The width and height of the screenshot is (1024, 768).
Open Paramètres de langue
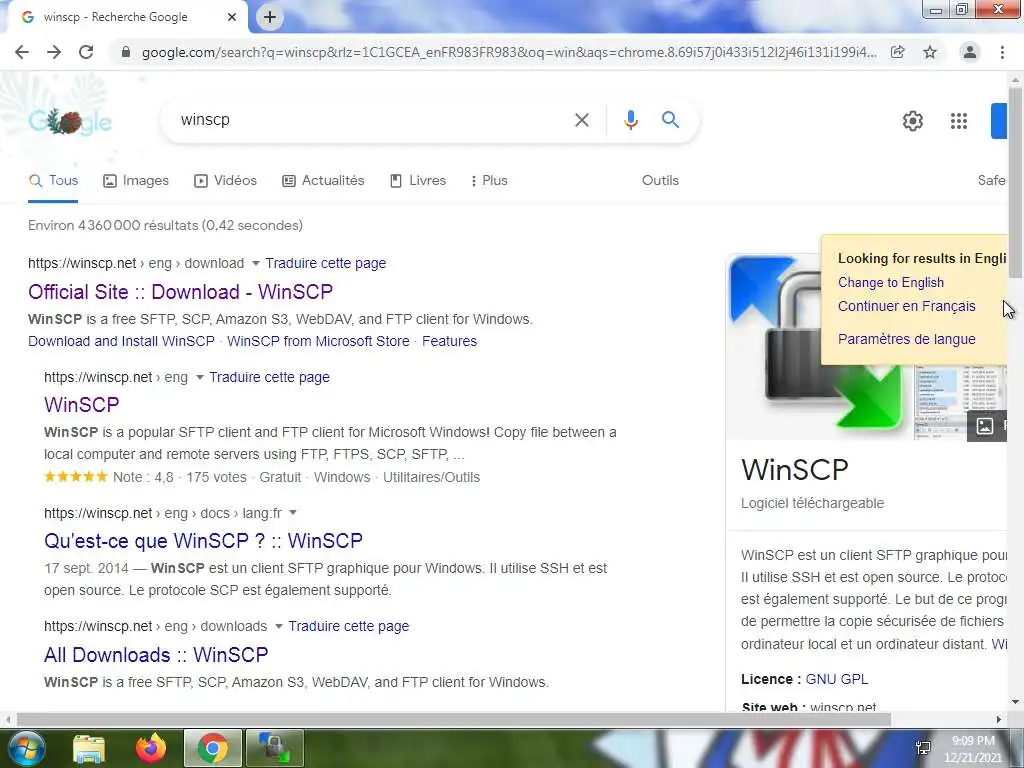point(906,340)
